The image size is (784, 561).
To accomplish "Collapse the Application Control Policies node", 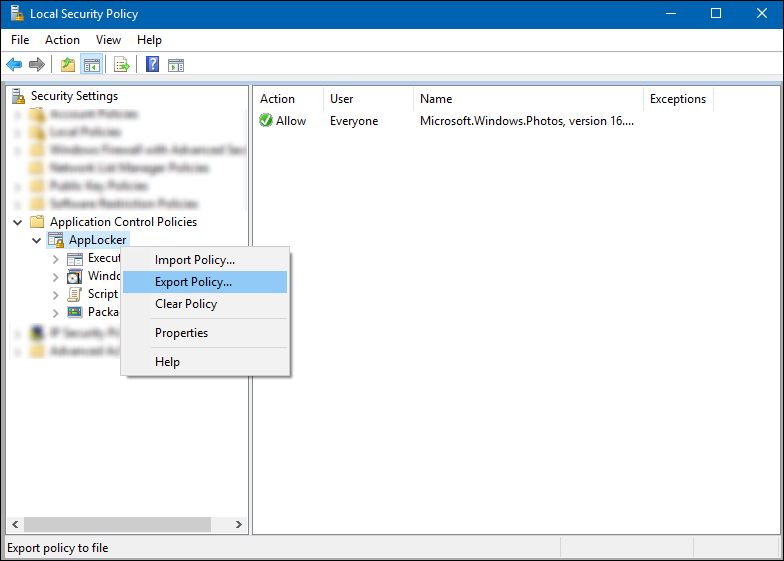I will (18, 222).
